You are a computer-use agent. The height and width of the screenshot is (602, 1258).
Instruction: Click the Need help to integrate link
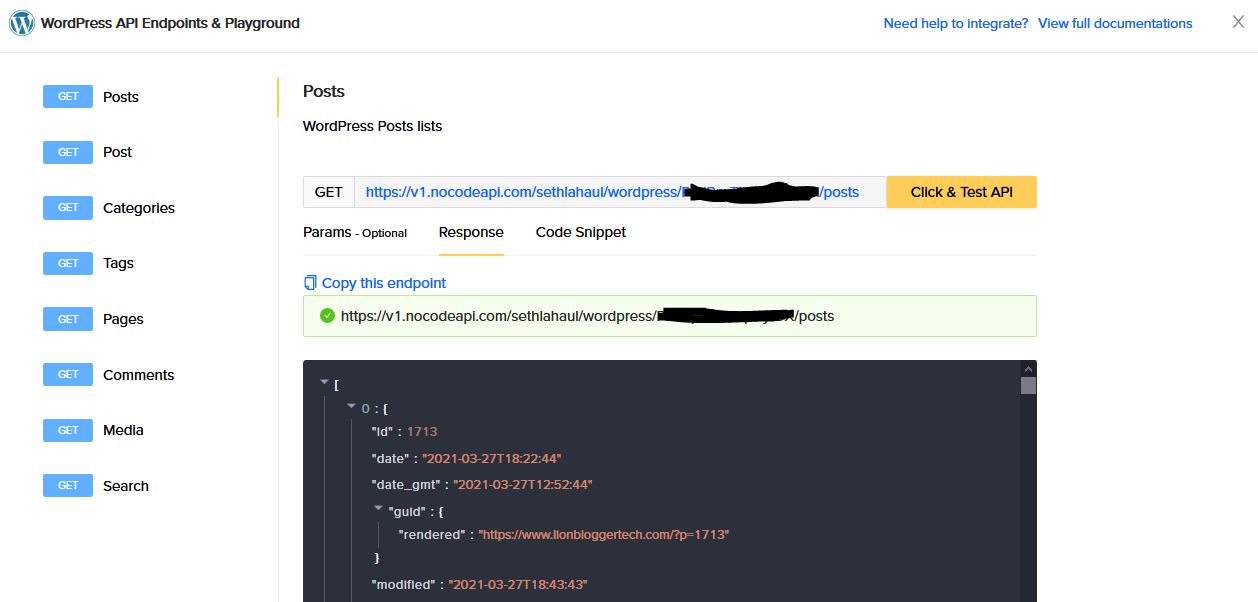955,23
